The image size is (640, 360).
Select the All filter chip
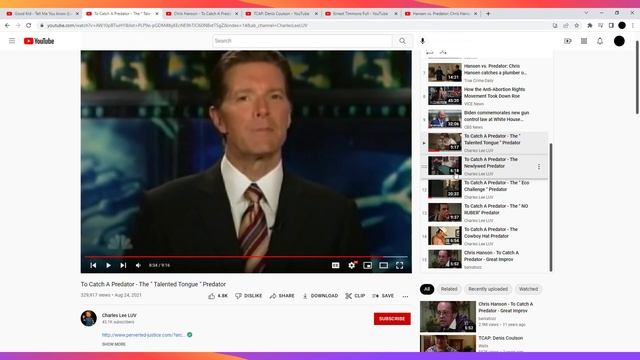[x=427, y=289]
